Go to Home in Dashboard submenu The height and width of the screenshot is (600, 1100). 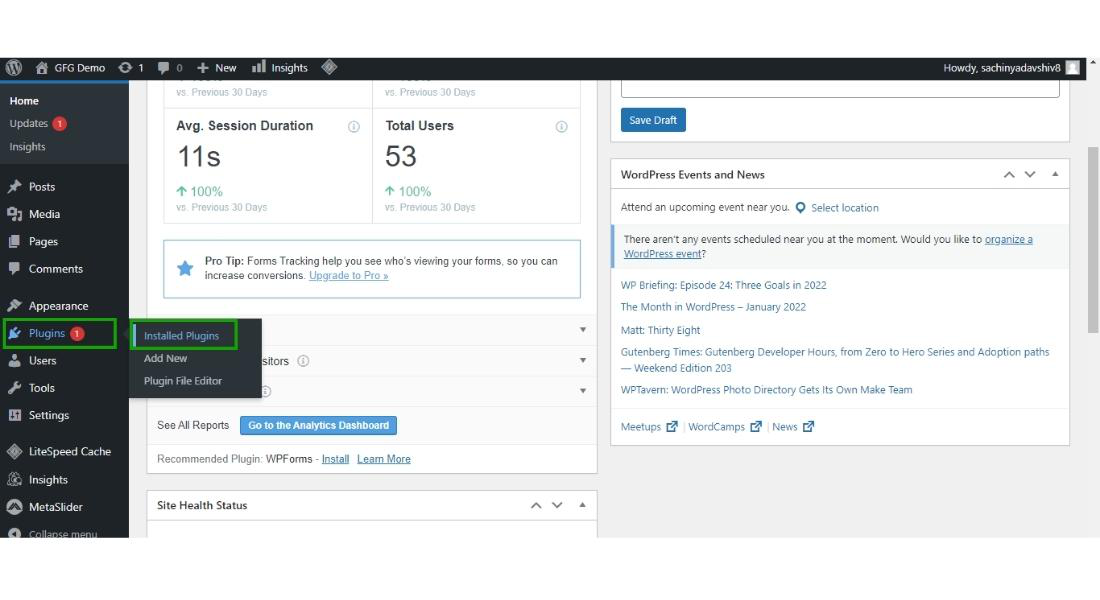24,101
